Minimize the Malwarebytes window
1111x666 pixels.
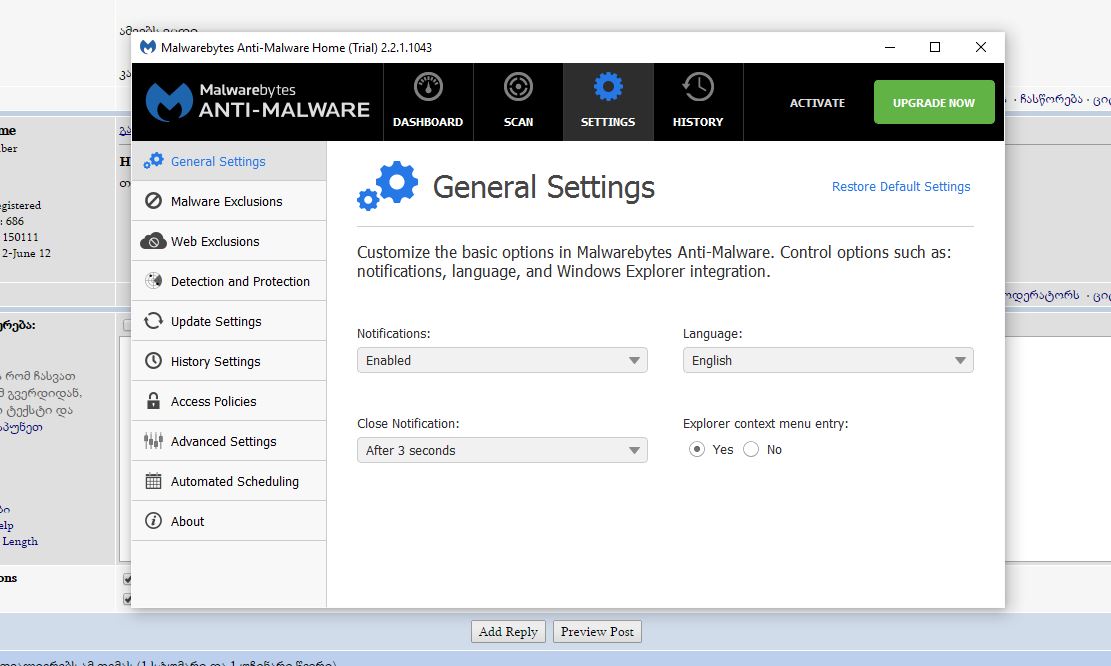(x=890, y=47)
